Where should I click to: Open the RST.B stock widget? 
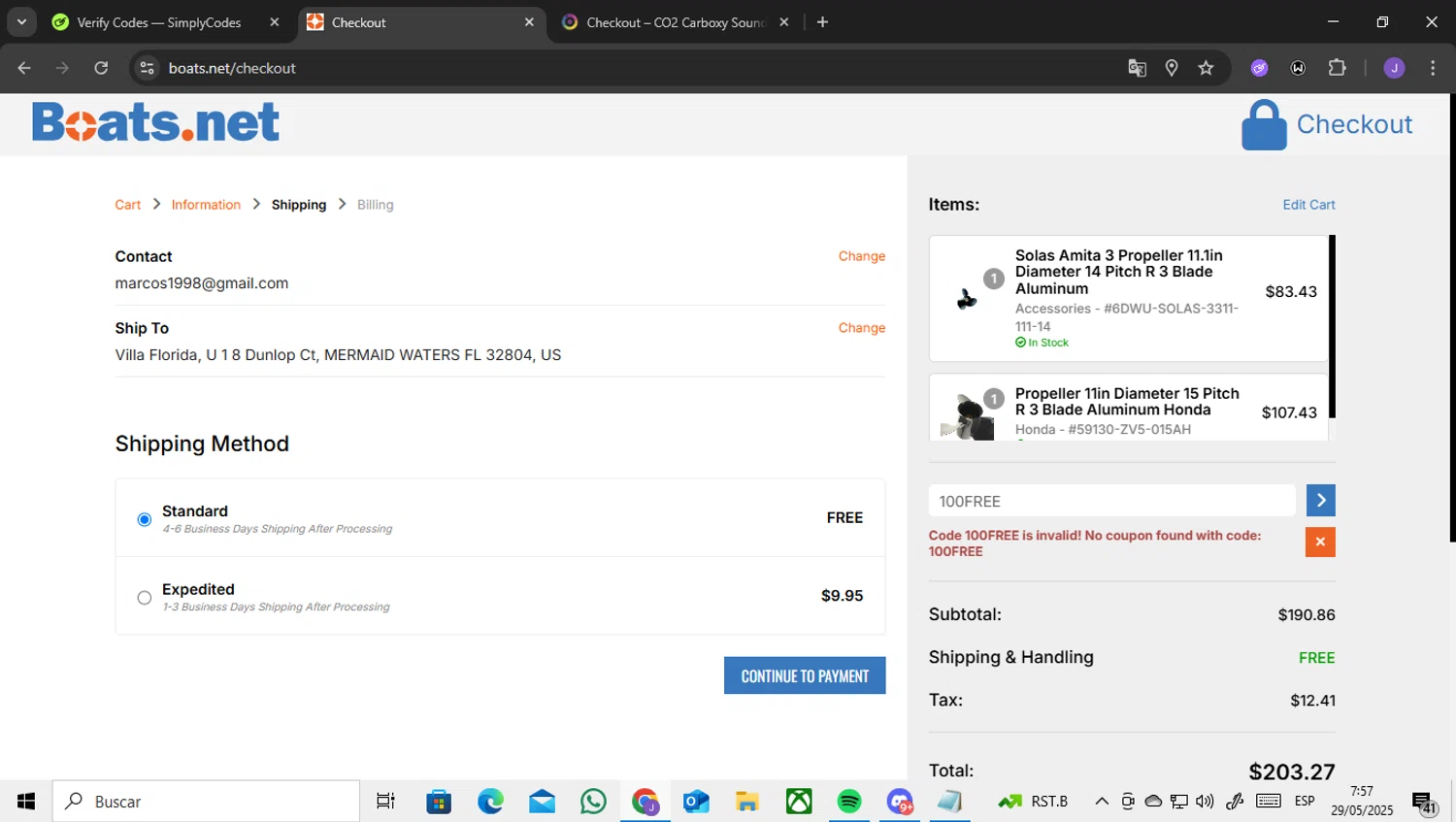[x=1033, y=802]
